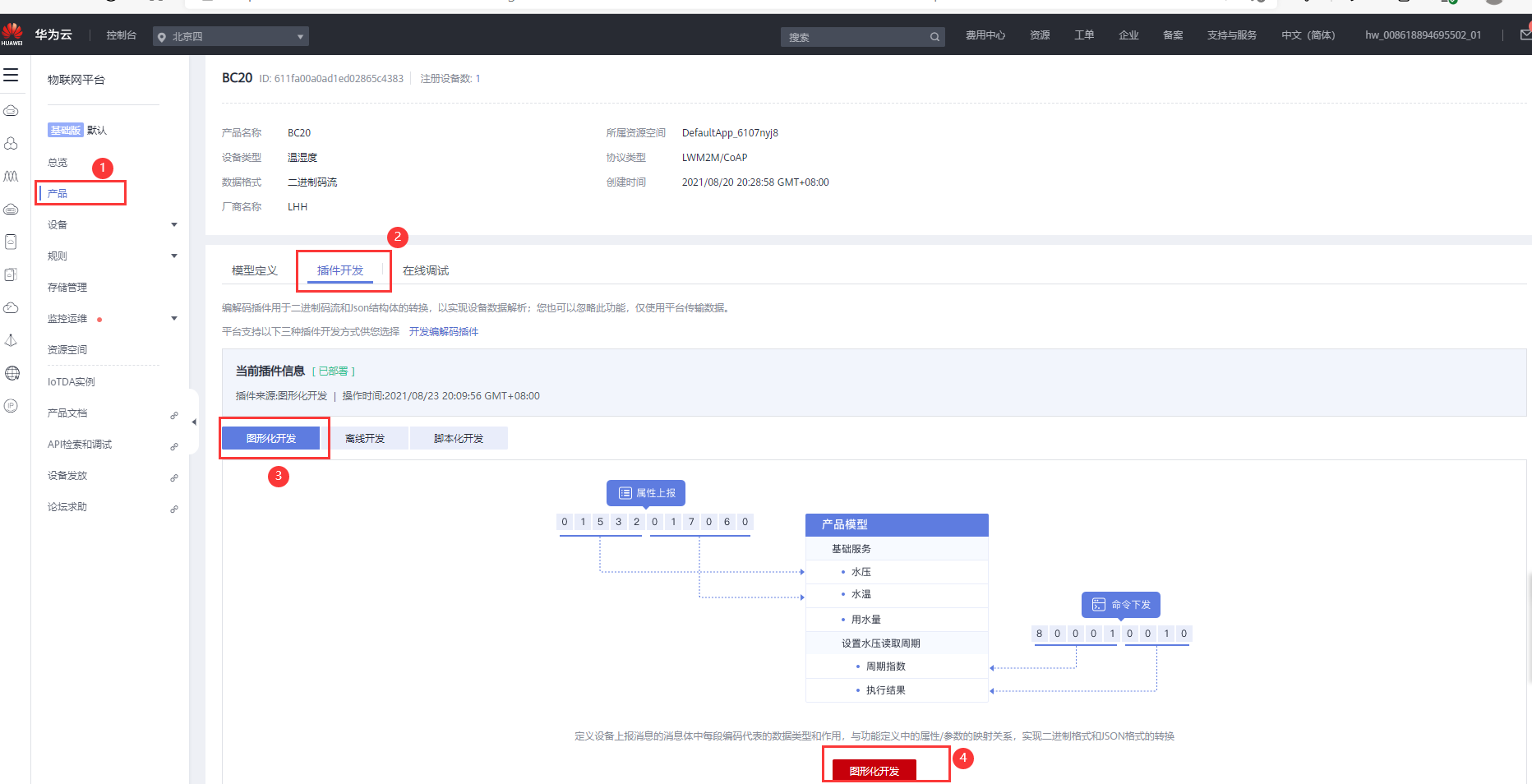Click the circled P icon in left rail

[x=12, y=406]
